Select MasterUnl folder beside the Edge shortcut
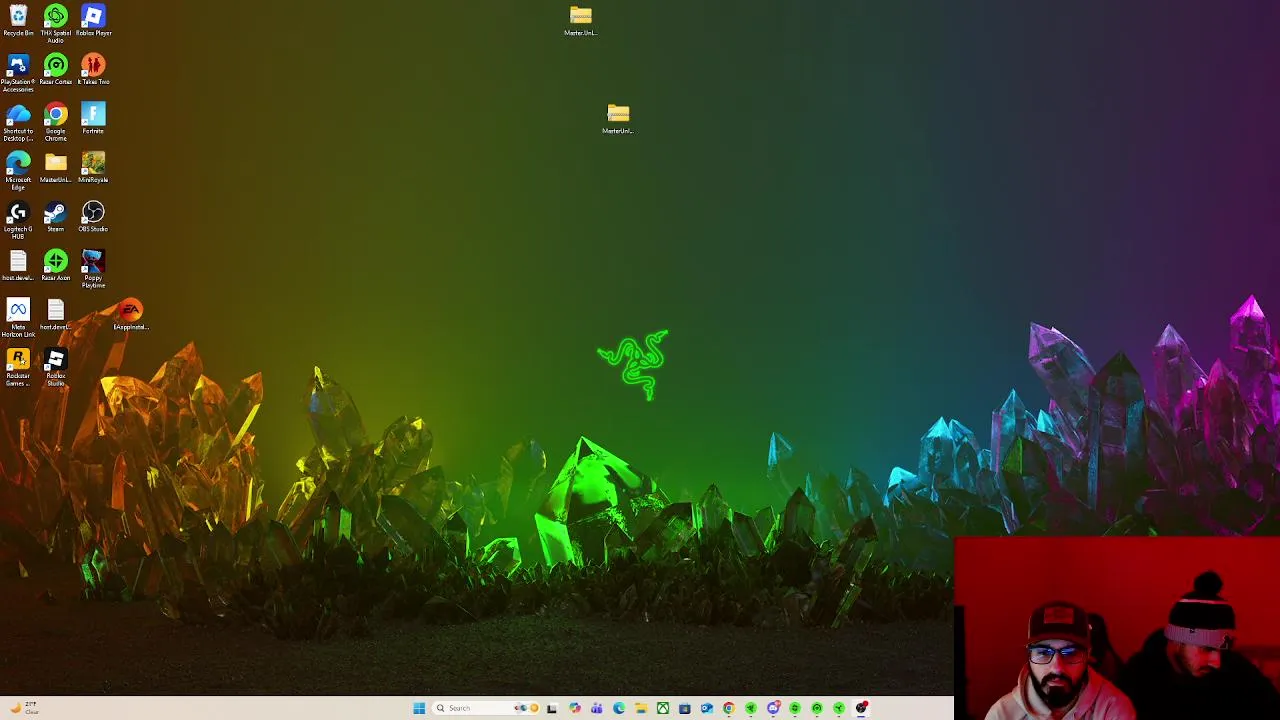 point(55,167)
